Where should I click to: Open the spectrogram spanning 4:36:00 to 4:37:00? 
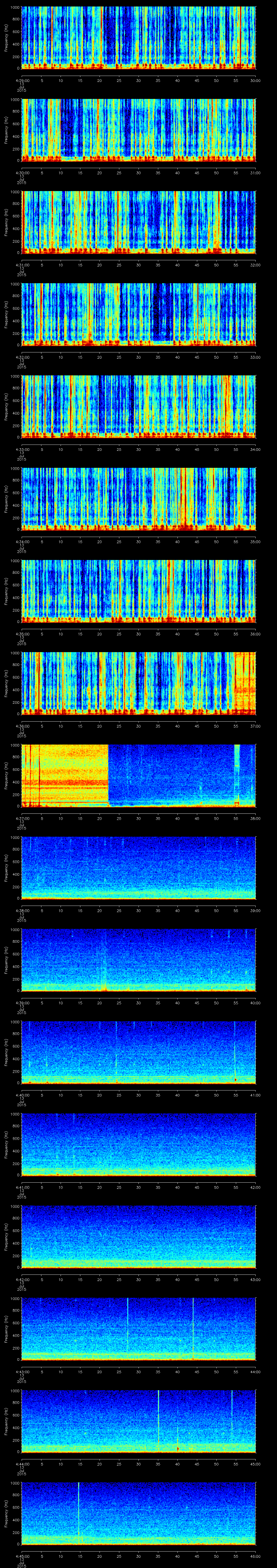tap(139, 683)
